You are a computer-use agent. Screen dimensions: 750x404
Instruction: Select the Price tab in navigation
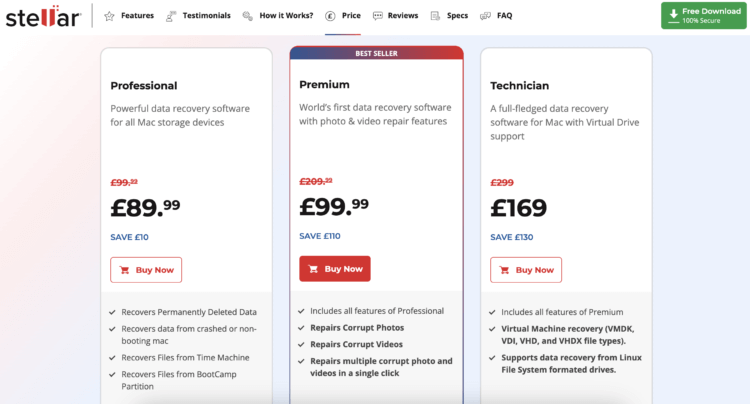coord(351,16)
